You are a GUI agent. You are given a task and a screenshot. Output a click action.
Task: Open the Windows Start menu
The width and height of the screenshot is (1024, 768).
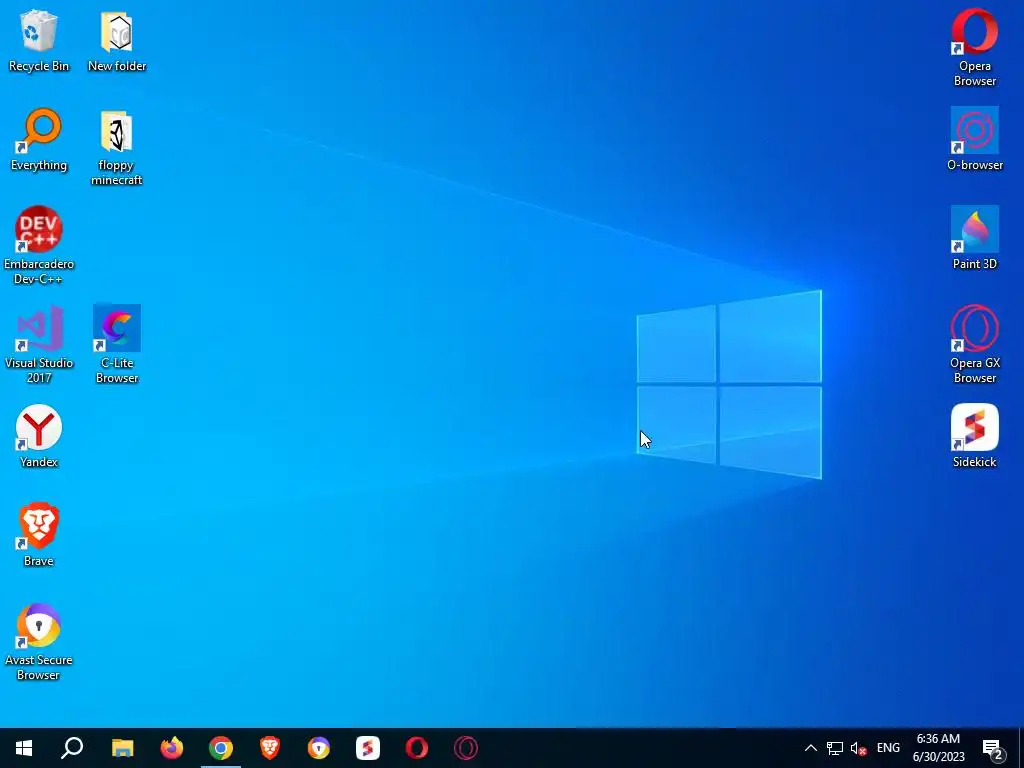[24, 748]
